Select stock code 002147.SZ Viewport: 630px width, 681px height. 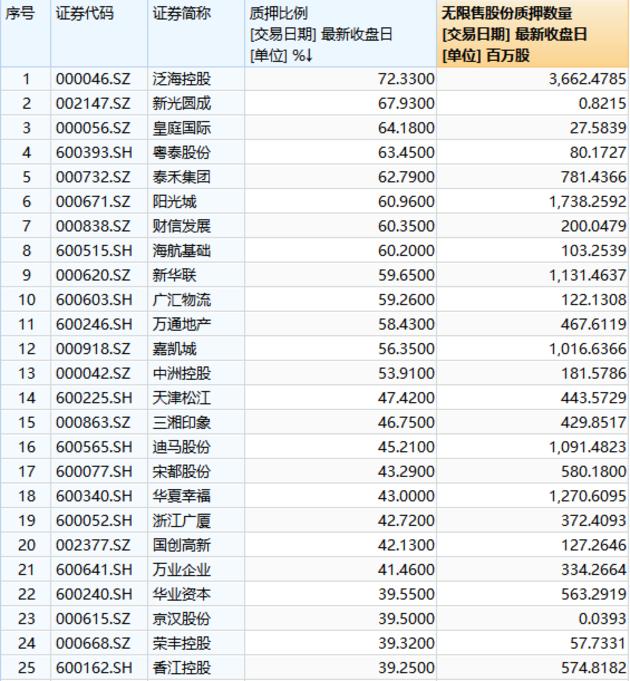[x=93, y=104]
